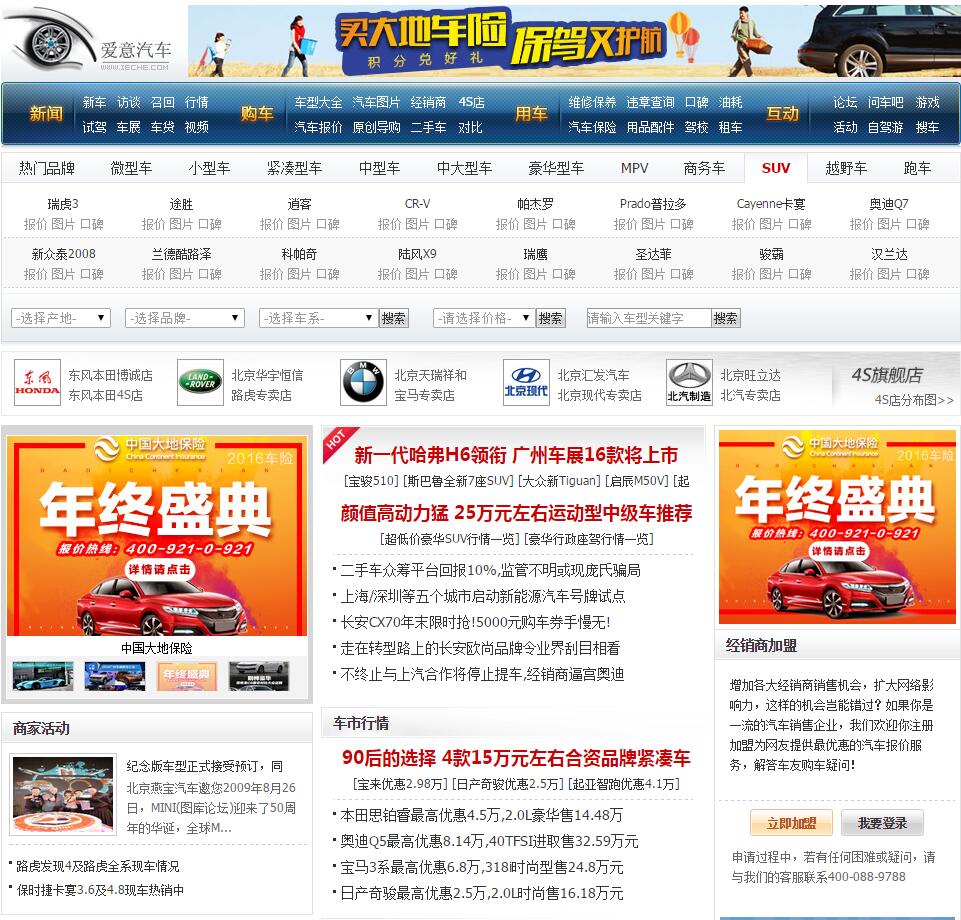
Task: Open the 买大地车险 top banner ad
Action: point(574,41)
